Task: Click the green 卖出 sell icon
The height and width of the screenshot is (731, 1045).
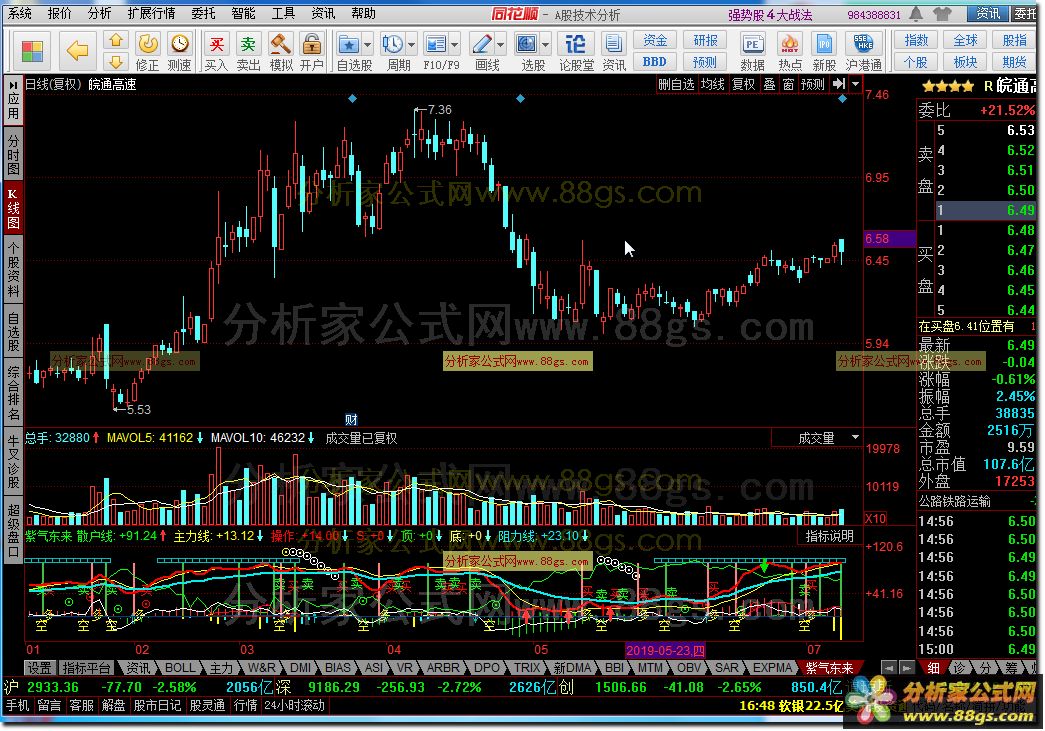Action: (x=248, y=45)
